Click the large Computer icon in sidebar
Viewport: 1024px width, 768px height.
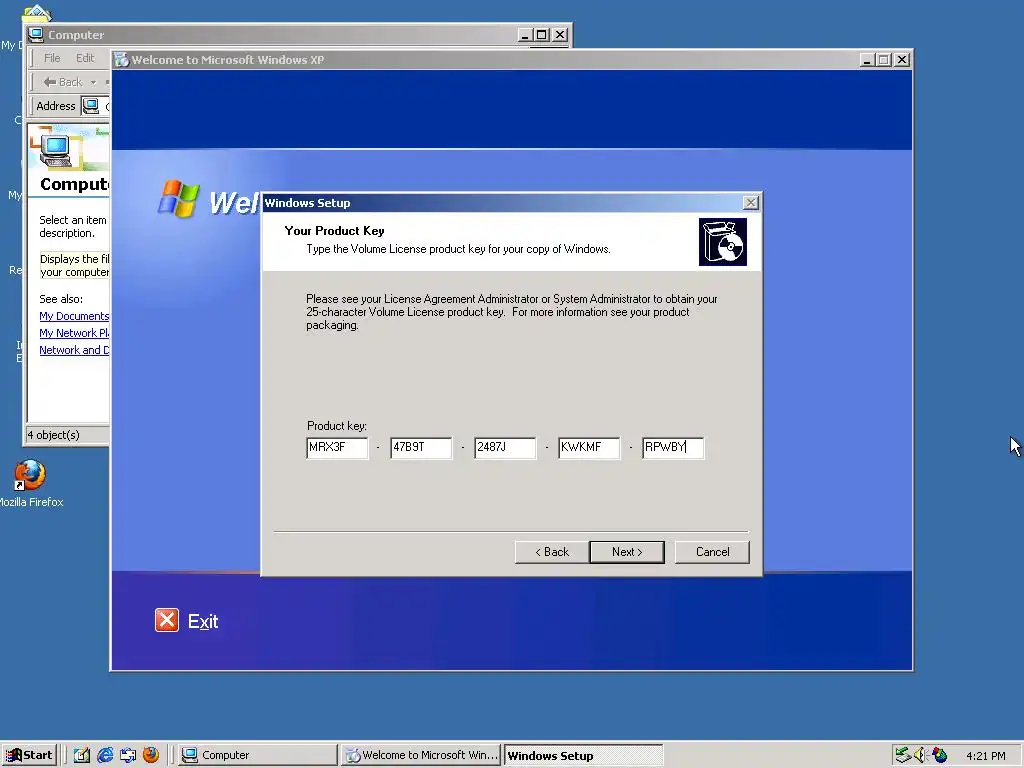click(x=56, y=151)
